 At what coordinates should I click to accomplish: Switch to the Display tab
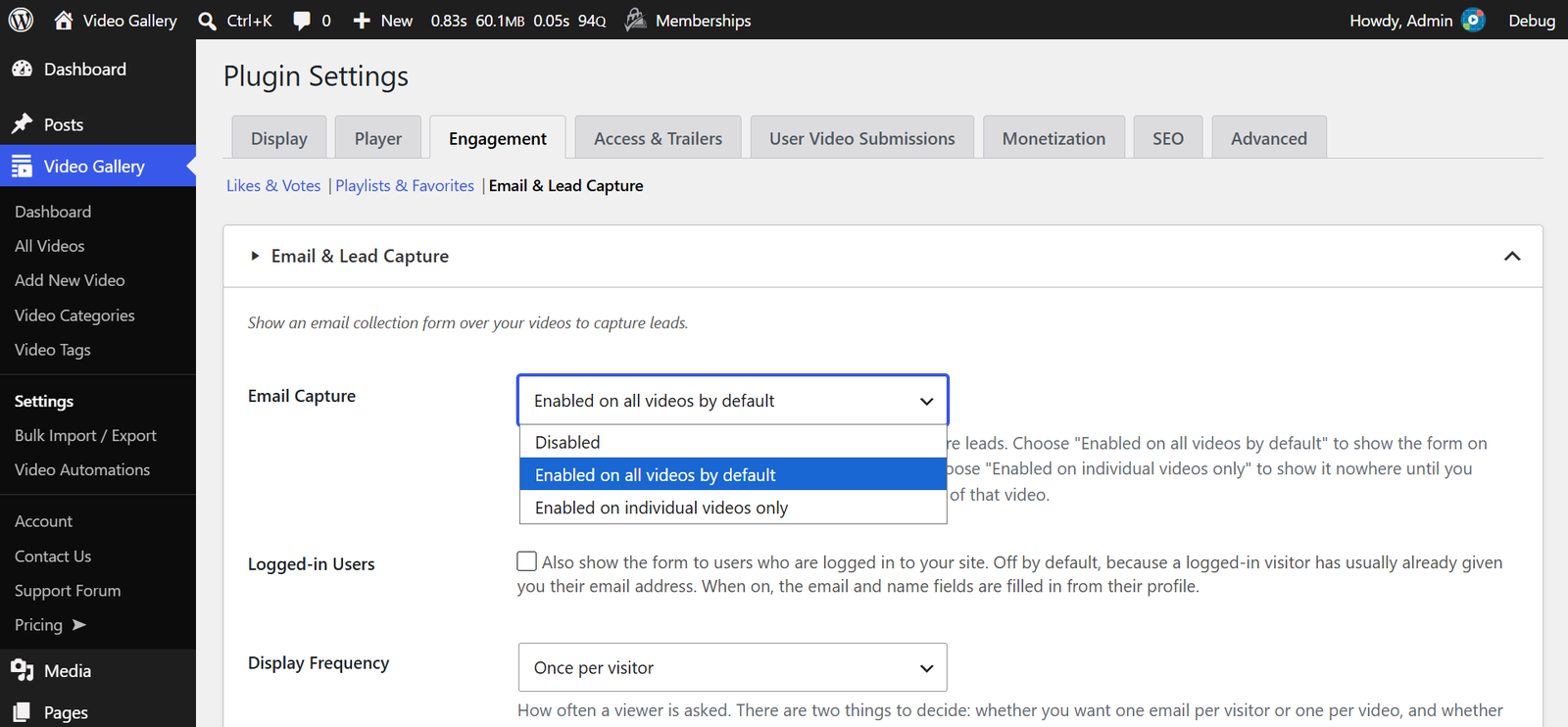pos(279,138)
